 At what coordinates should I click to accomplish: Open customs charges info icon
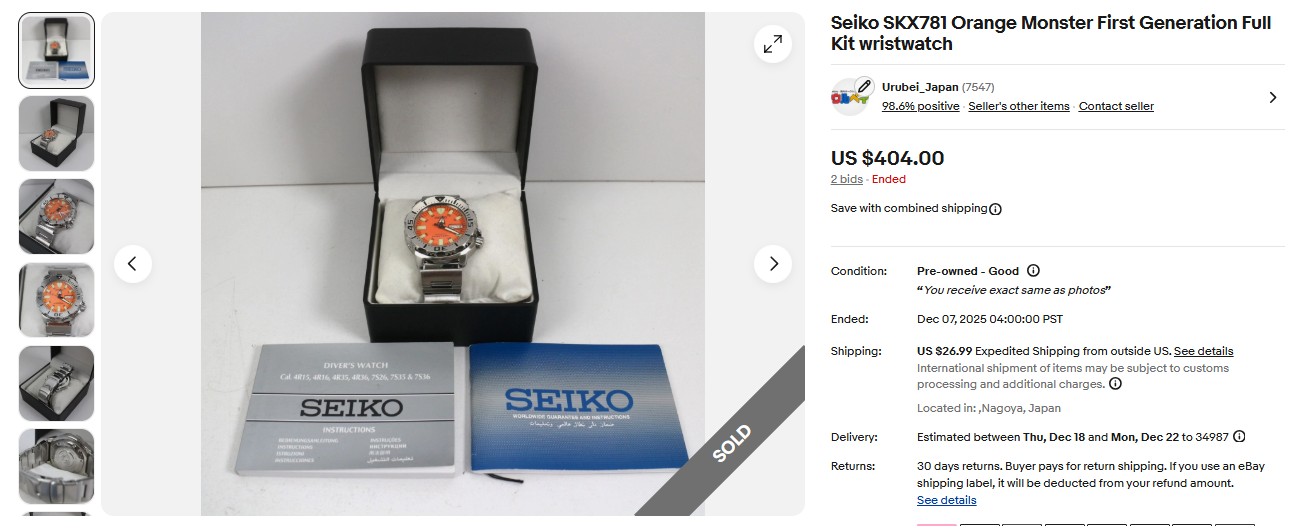pyautogui.click(x=1115, y=384)
